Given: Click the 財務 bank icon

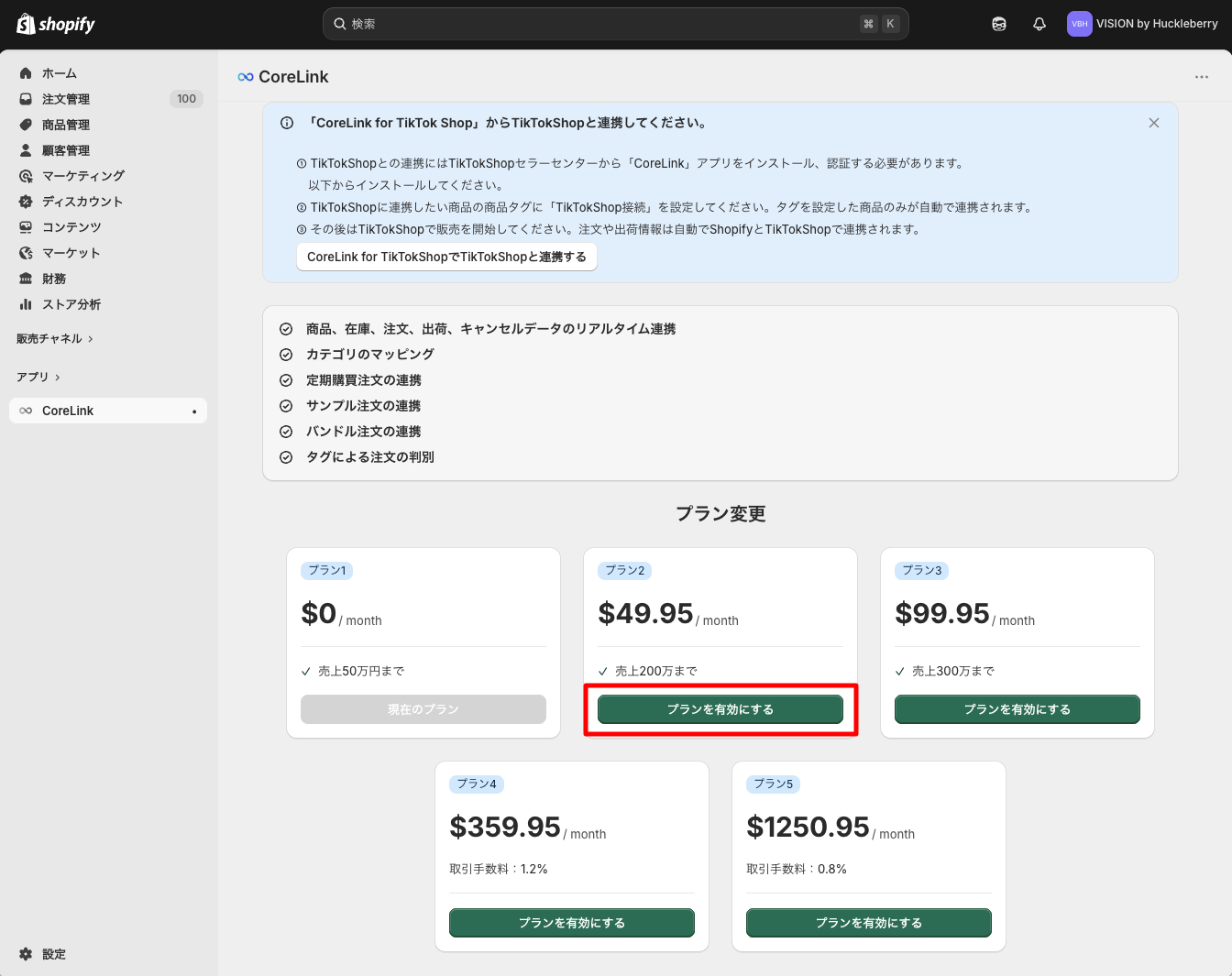Looking at the screenshot, I should (26, 279).
